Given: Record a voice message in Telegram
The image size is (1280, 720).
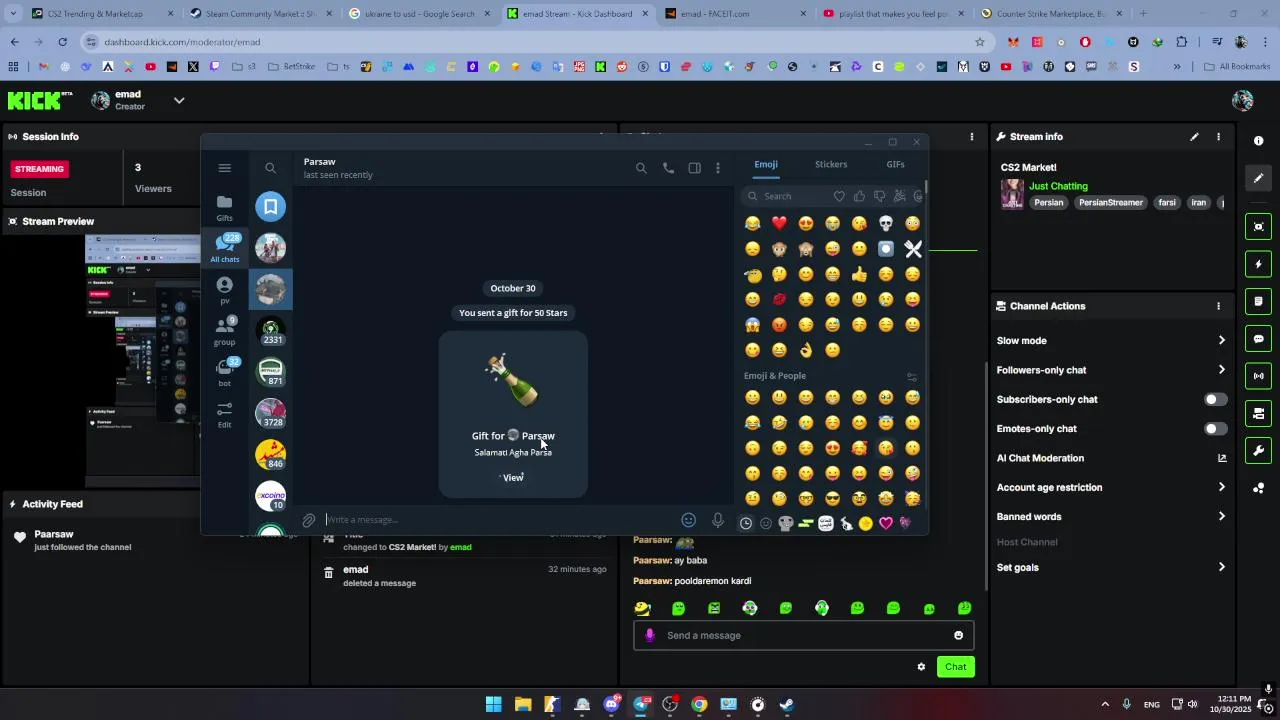Looking at the screenshot, I should tap(717, 520).
